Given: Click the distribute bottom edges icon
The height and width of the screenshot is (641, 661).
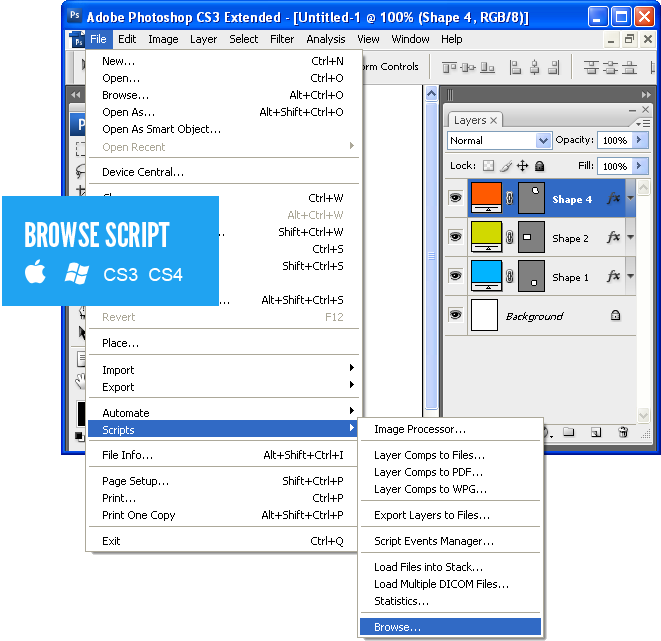Looking at the screenshot, I should [629, 67].
